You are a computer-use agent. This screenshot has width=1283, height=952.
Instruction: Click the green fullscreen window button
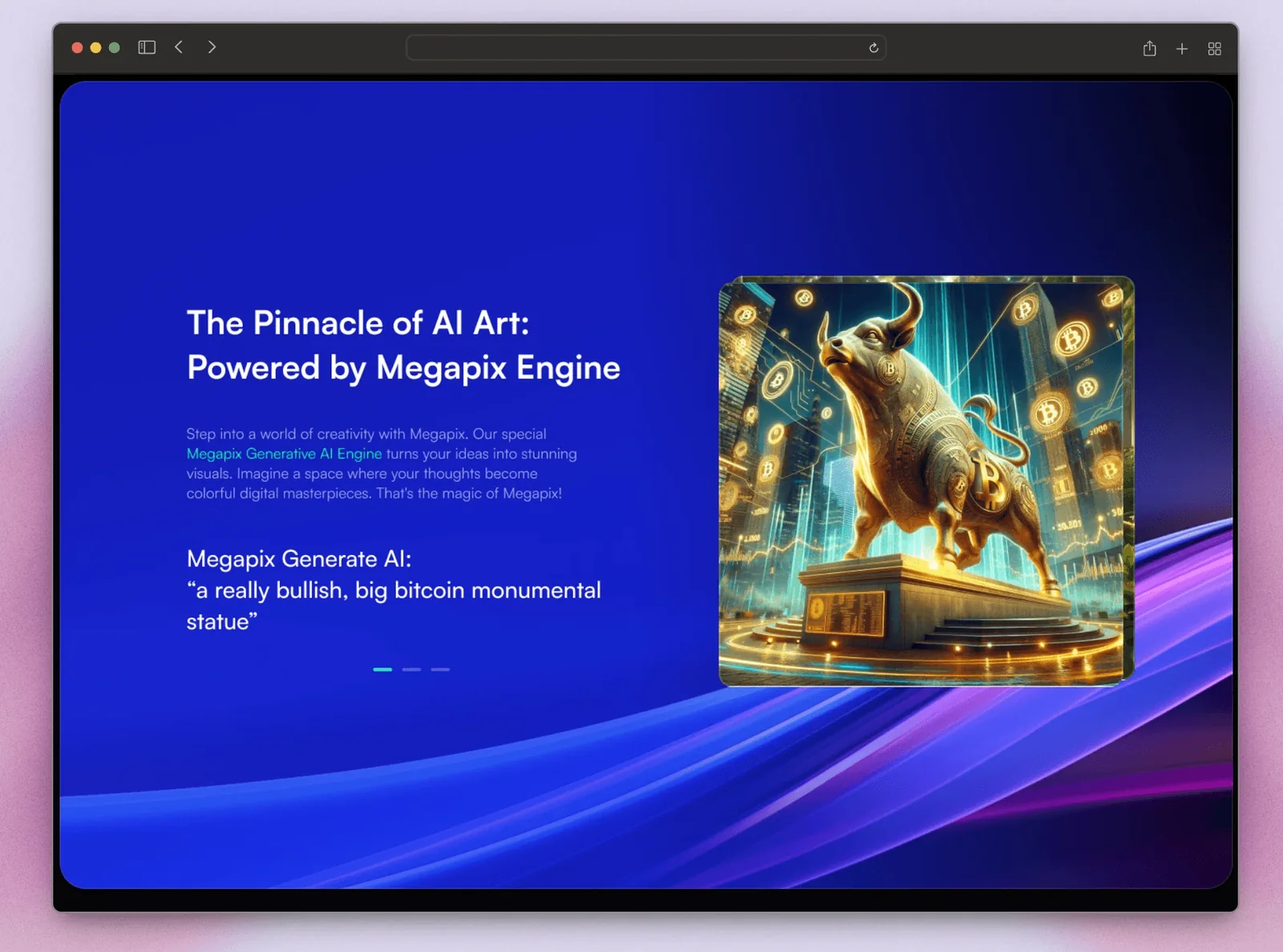click(115, 47)
